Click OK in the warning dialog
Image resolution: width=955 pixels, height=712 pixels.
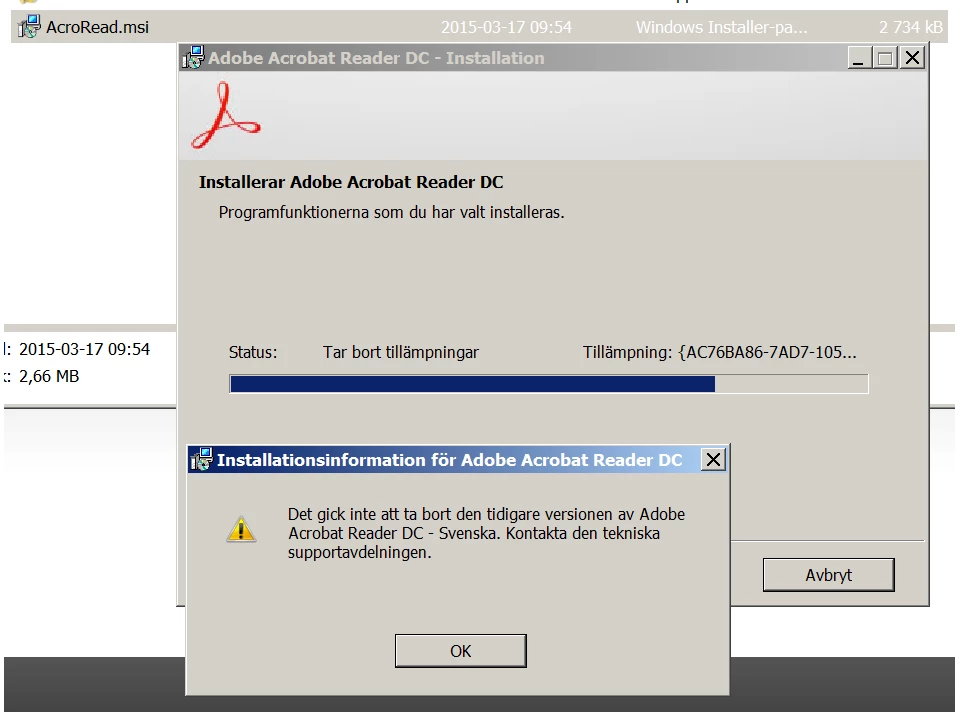pos(460,651)
